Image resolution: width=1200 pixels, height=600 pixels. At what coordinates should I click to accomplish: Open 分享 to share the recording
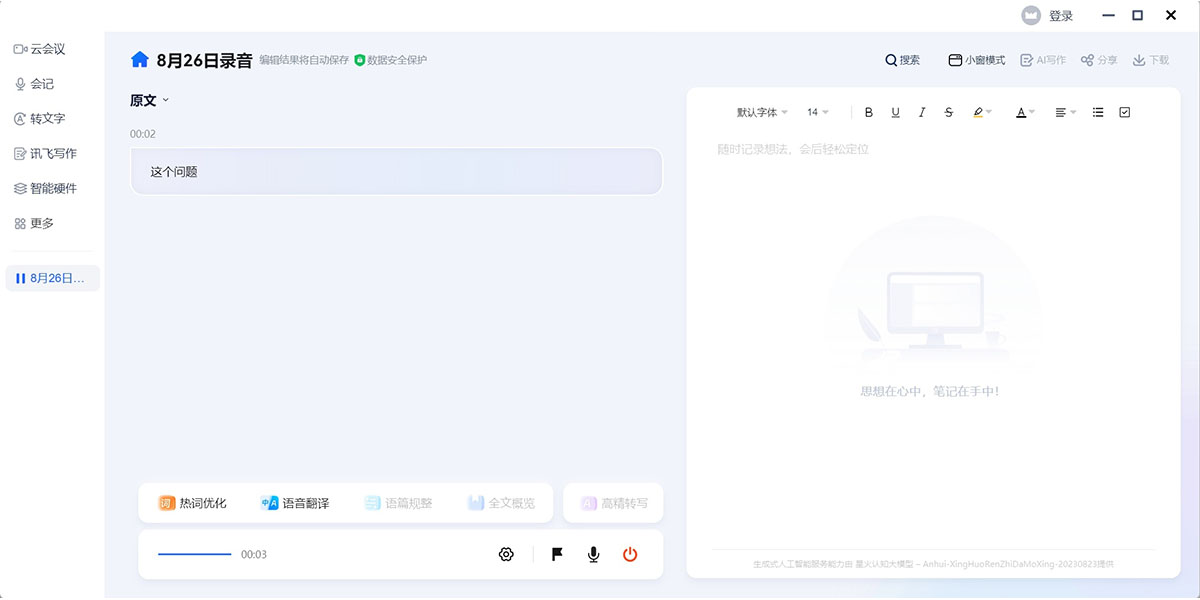(1099, 59)
